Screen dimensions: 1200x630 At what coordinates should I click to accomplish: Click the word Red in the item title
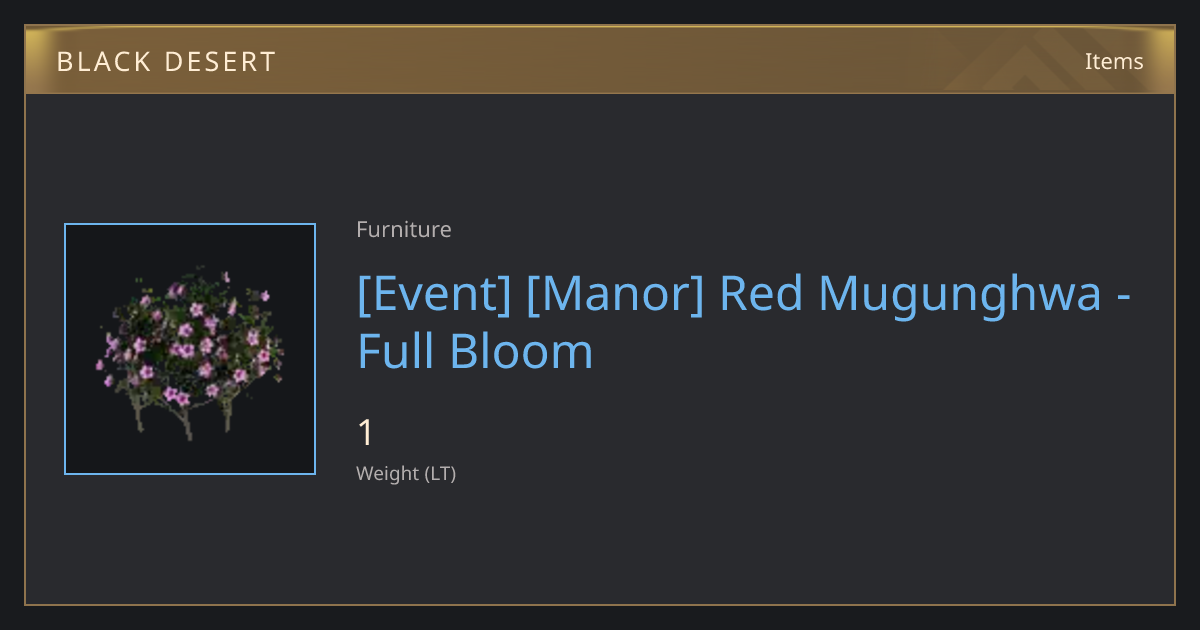[762, 293]
